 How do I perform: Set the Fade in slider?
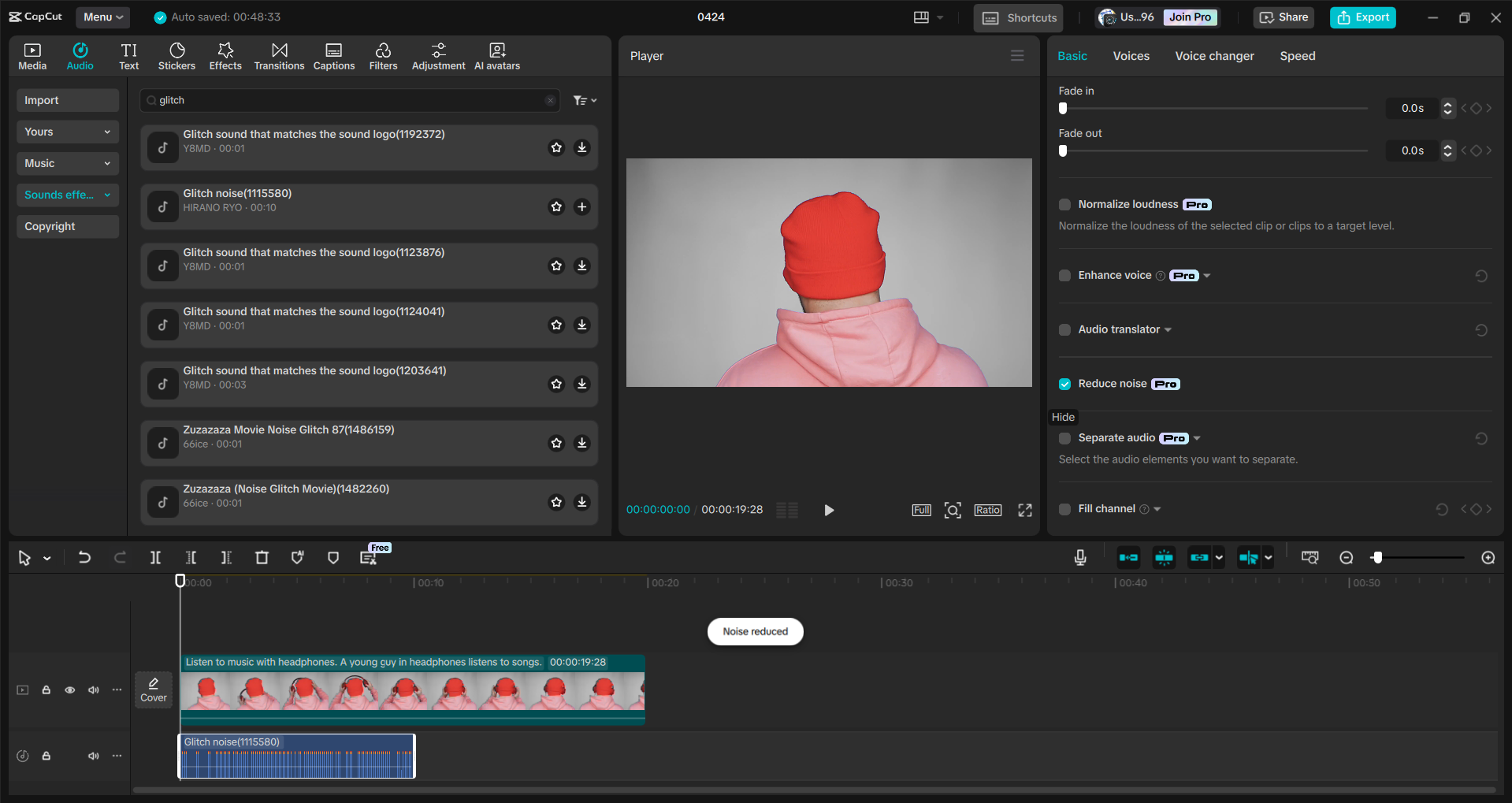coord(1063,109)
